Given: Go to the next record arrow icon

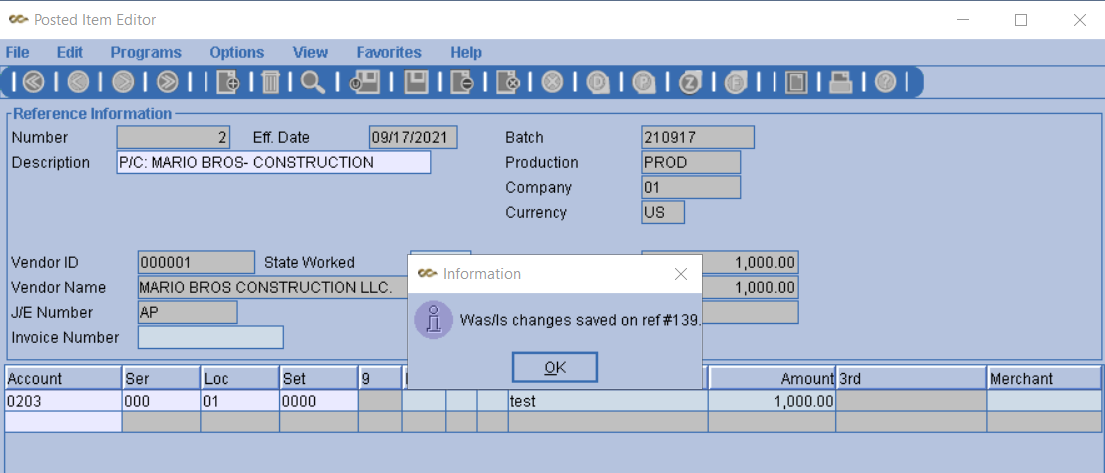Looking at the screenshot, I should (x=123, y=82).
